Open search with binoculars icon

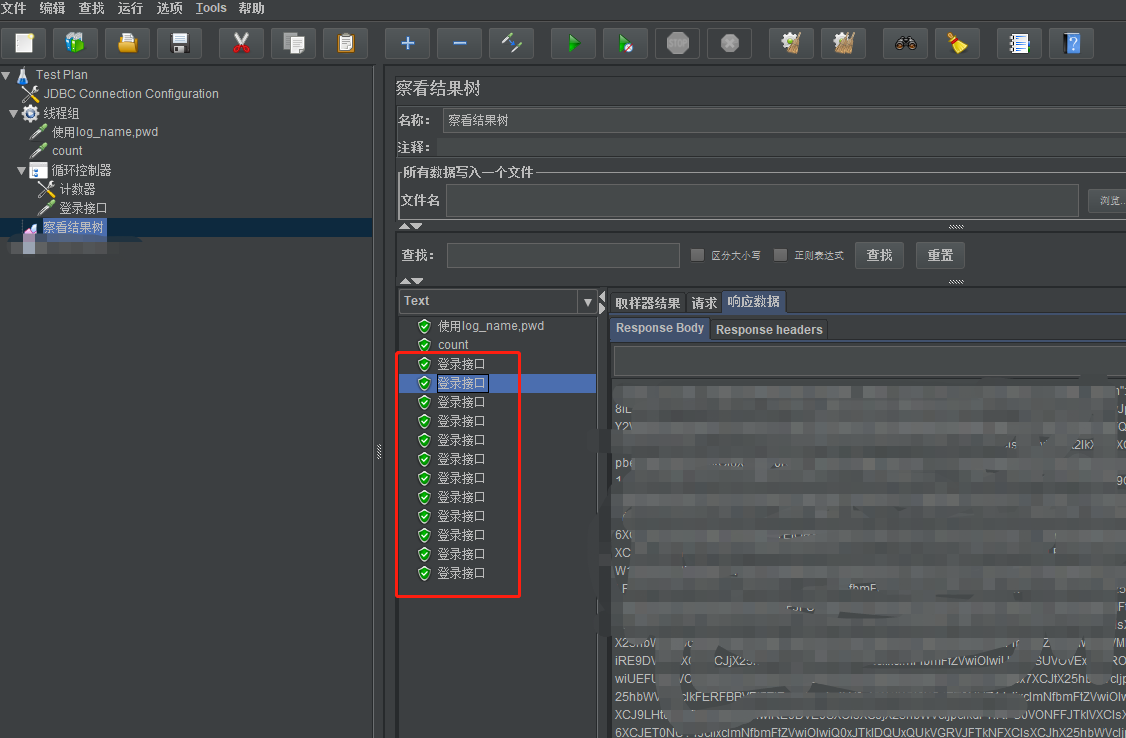coord(906,43)
